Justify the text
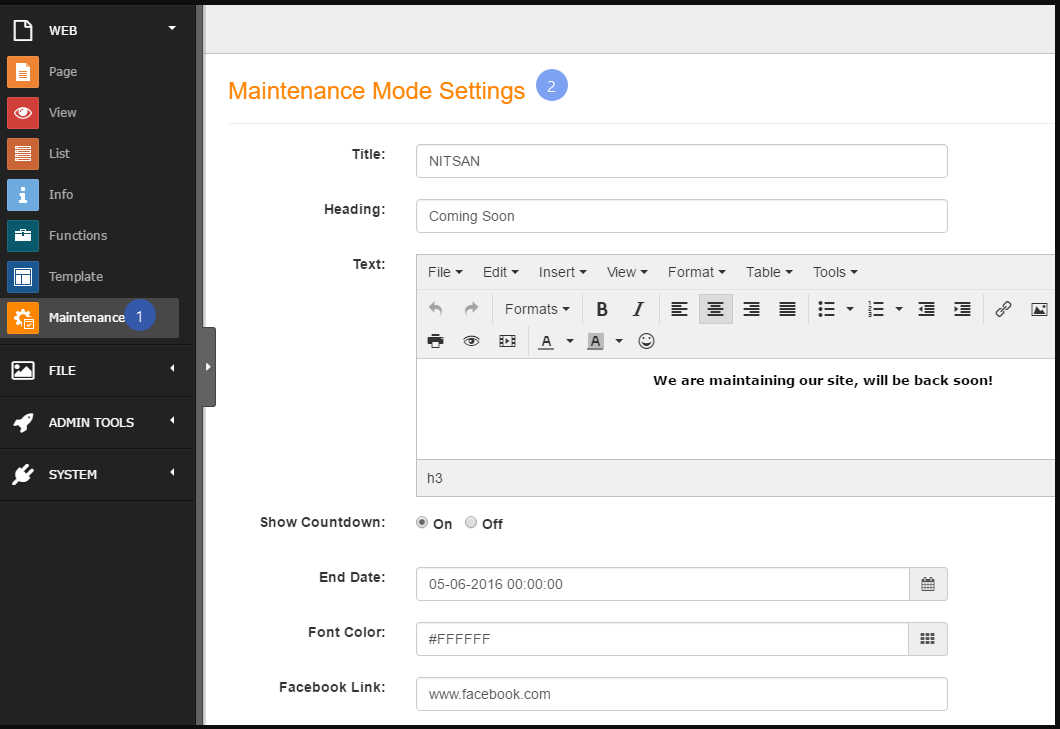Screen dimensions: 1060x729 point(787,309)
